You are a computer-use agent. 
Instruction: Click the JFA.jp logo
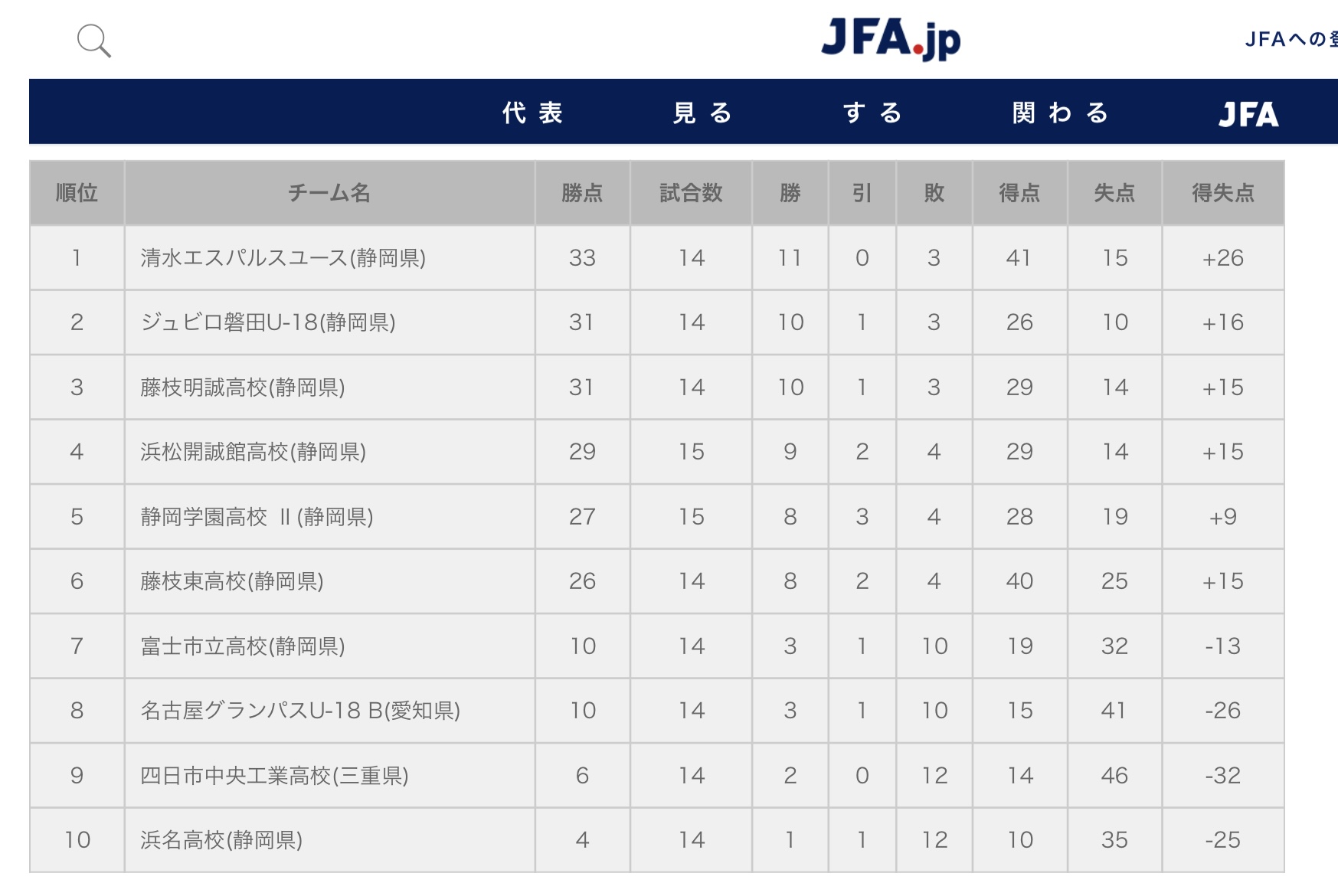(891, 38)
